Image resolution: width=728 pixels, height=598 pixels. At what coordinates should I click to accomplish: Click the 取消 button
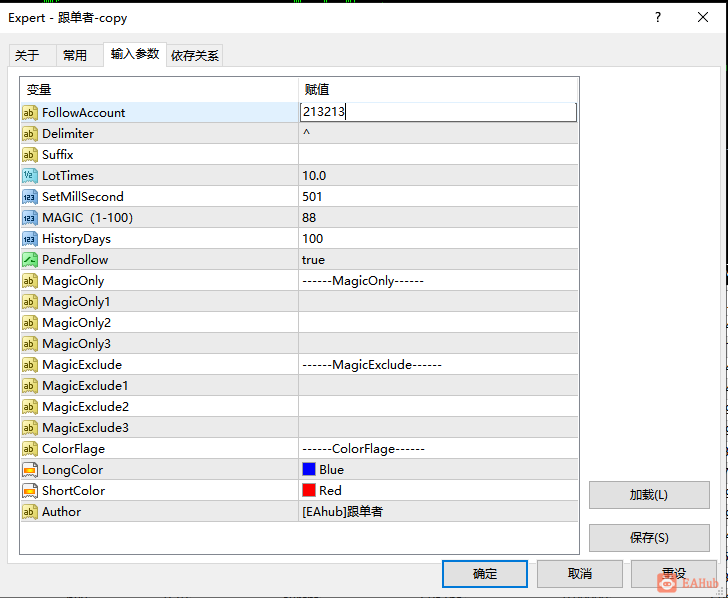pyautogui.click(x=579, y=574)
